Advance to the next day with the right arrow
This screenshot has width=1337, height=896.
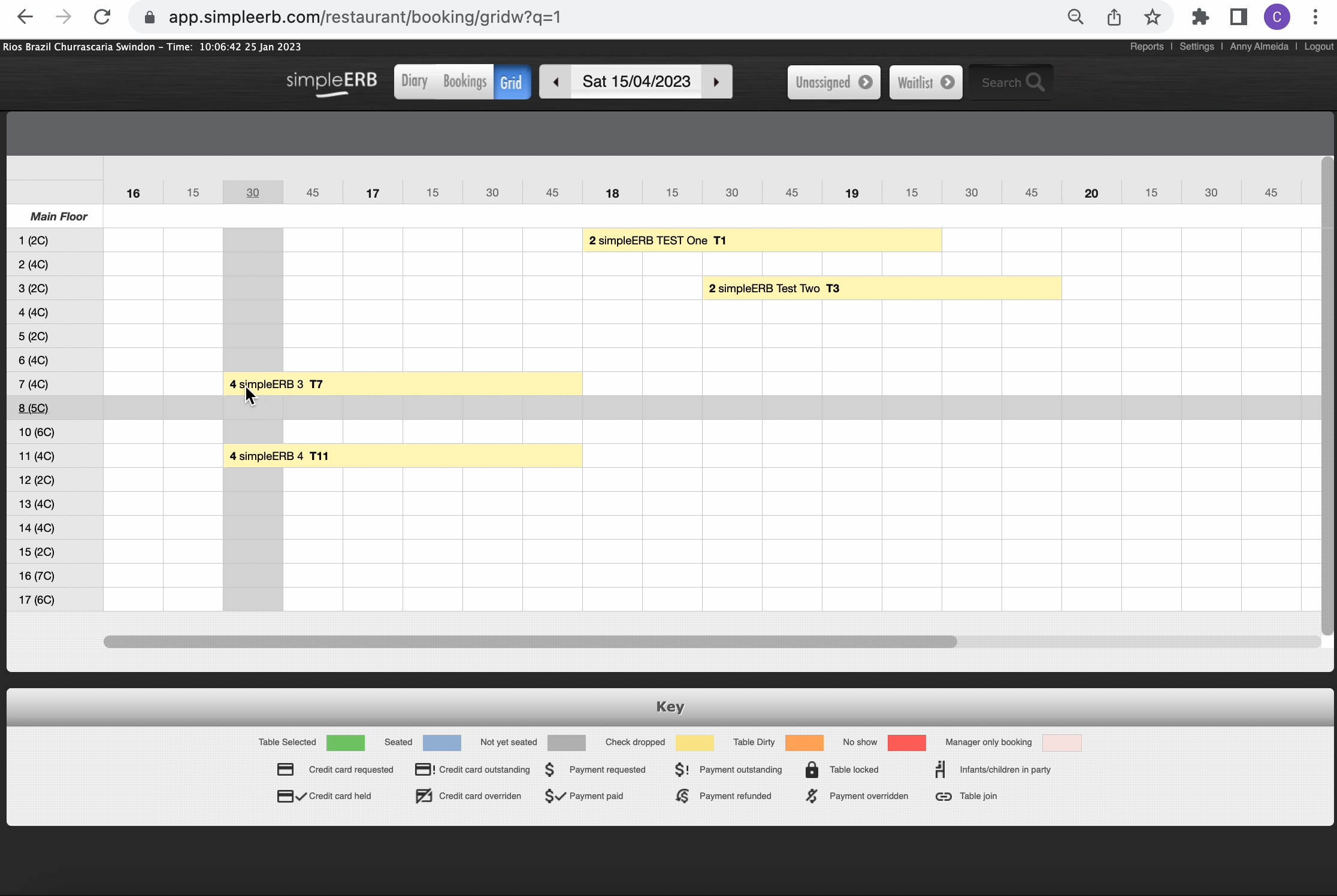pos(716,82)
